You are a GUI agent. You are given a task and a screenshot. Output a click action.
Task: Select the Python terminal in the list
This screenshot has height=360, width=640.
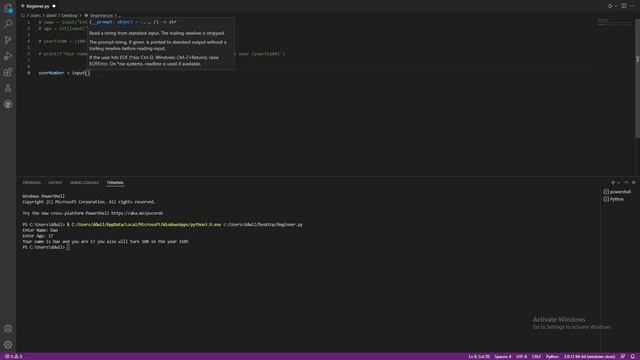tap(614, 199)
